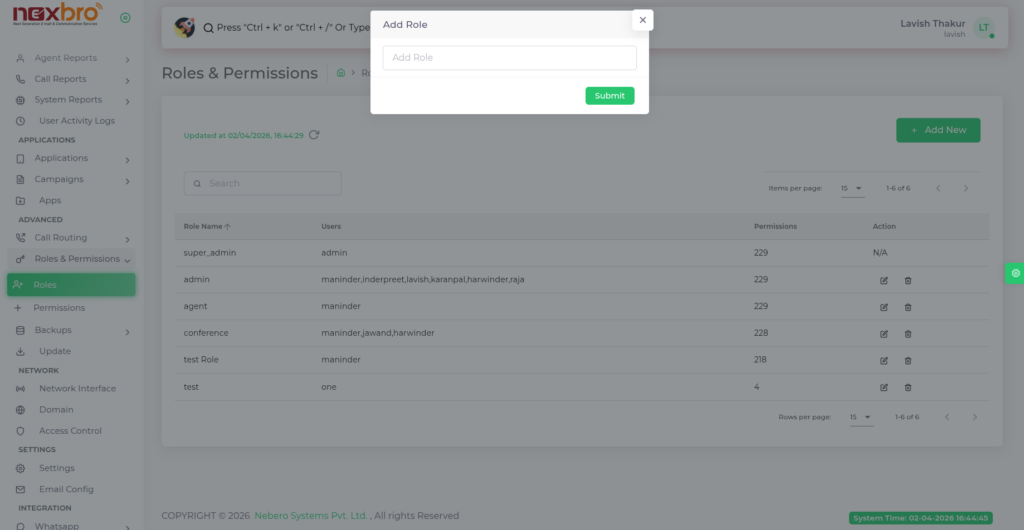Click the edit icon for conference role
This screenshot has width=1024, height=530.
point(884,334)
